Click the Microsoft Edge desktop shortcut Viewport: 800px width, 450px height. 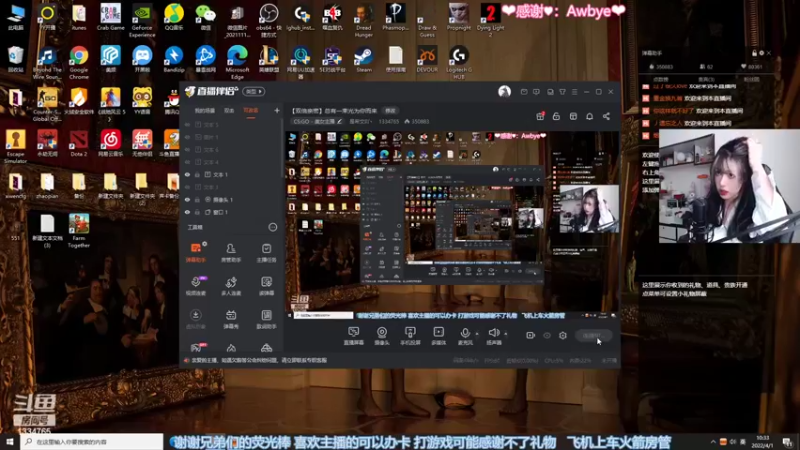point(237,62)
